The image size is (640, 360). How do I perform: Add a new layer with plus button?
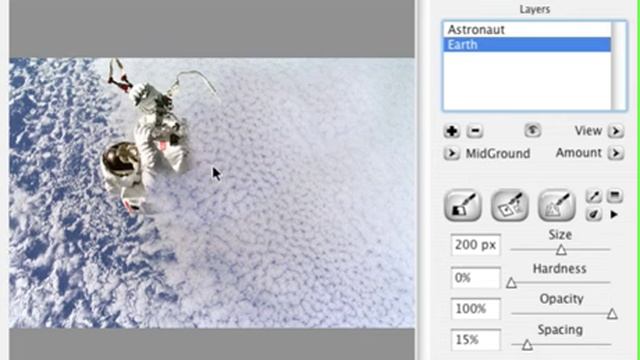tap(452, 131)
